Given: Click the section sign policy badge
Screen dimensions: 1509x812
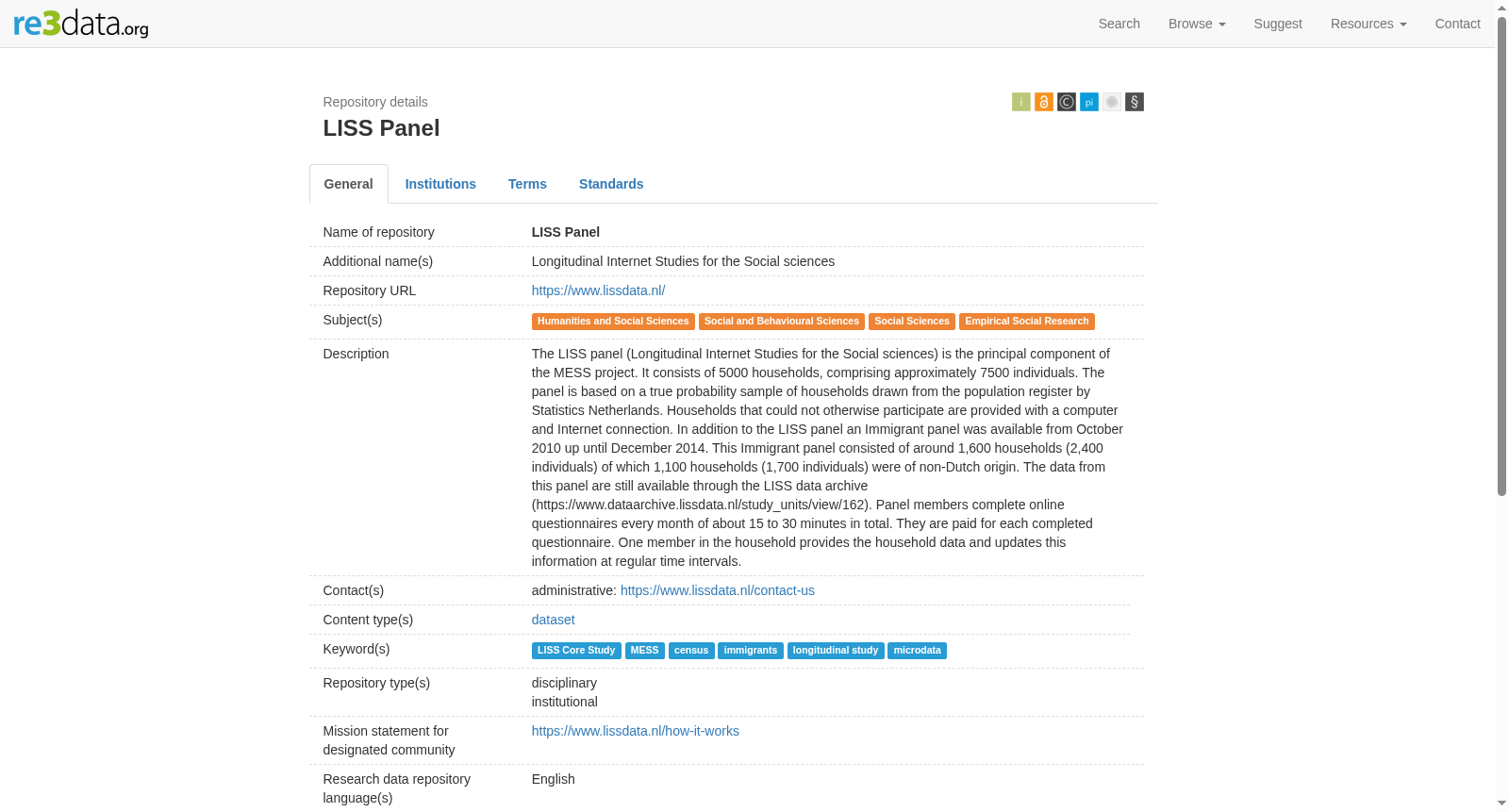Looking at the screenshot, I should click(x=1135, y=102).
